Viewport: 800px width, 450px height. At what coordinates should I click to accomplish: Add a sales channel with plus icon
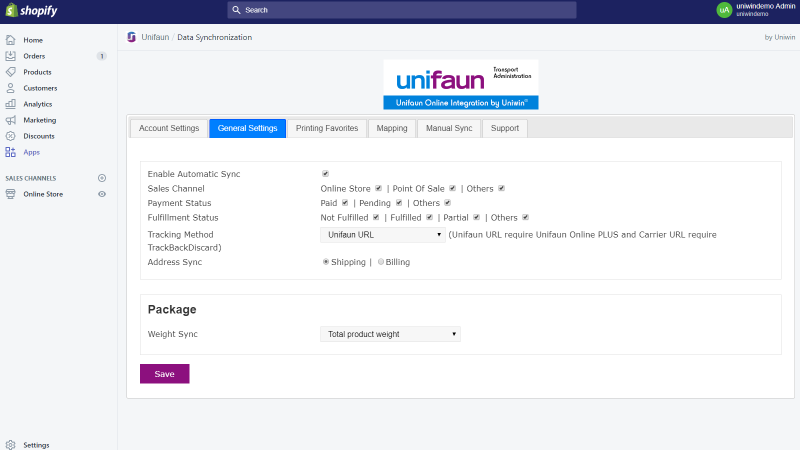[102, 178]
